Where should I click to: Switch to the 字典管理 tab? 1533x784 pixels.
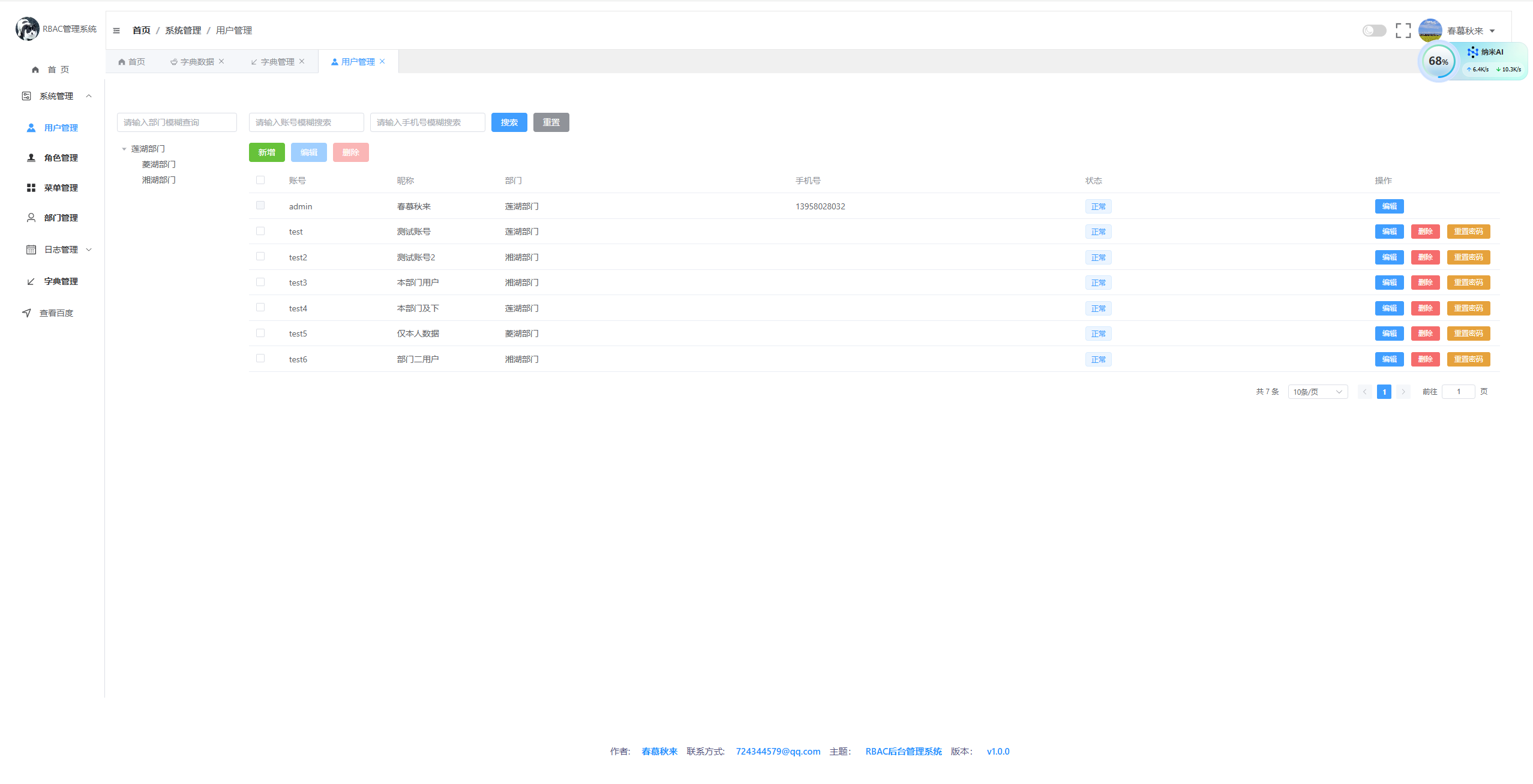coord(277,62)
